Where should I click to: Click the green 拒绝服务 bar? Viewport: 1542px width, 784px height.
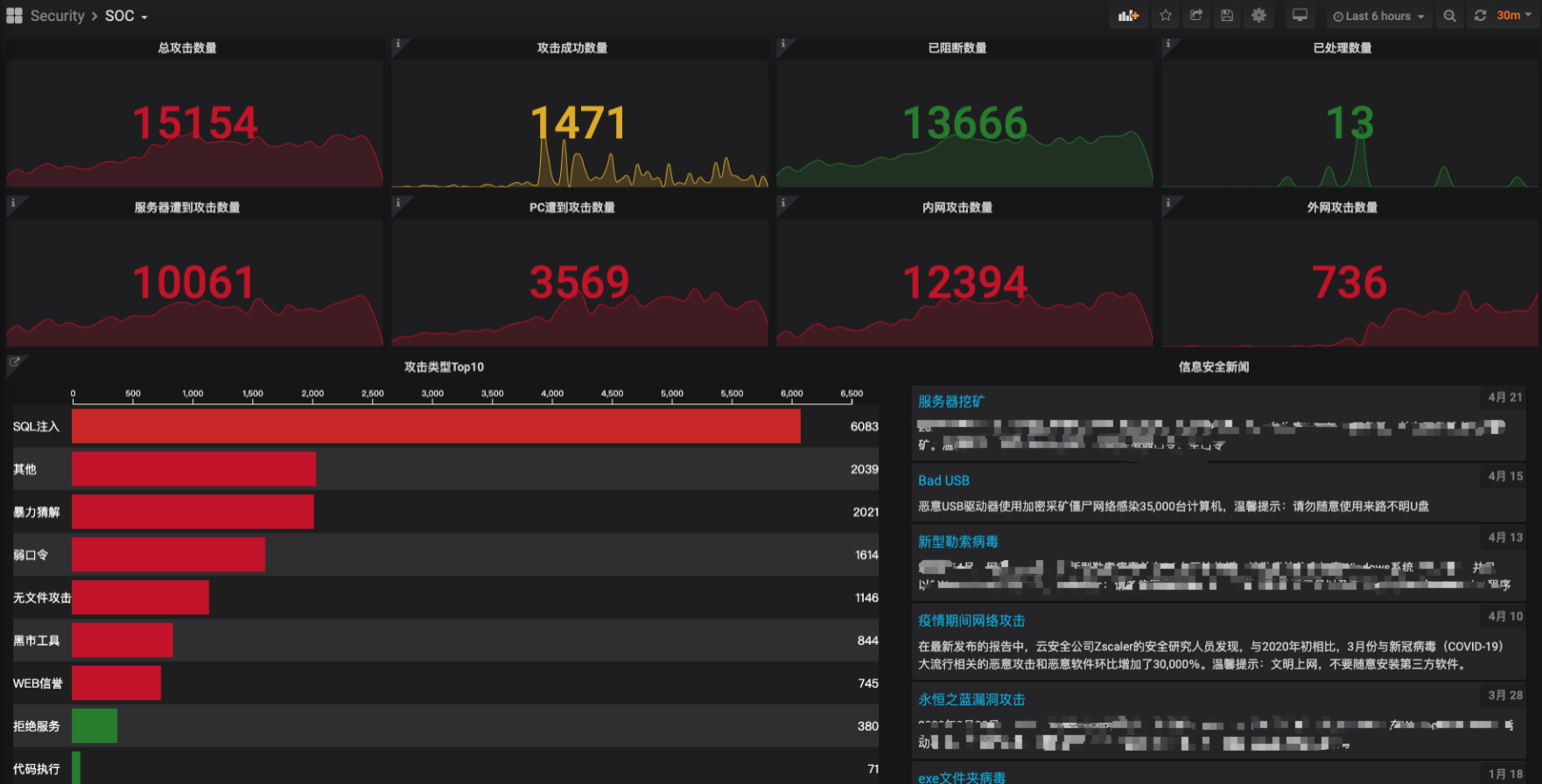(95, 726)
